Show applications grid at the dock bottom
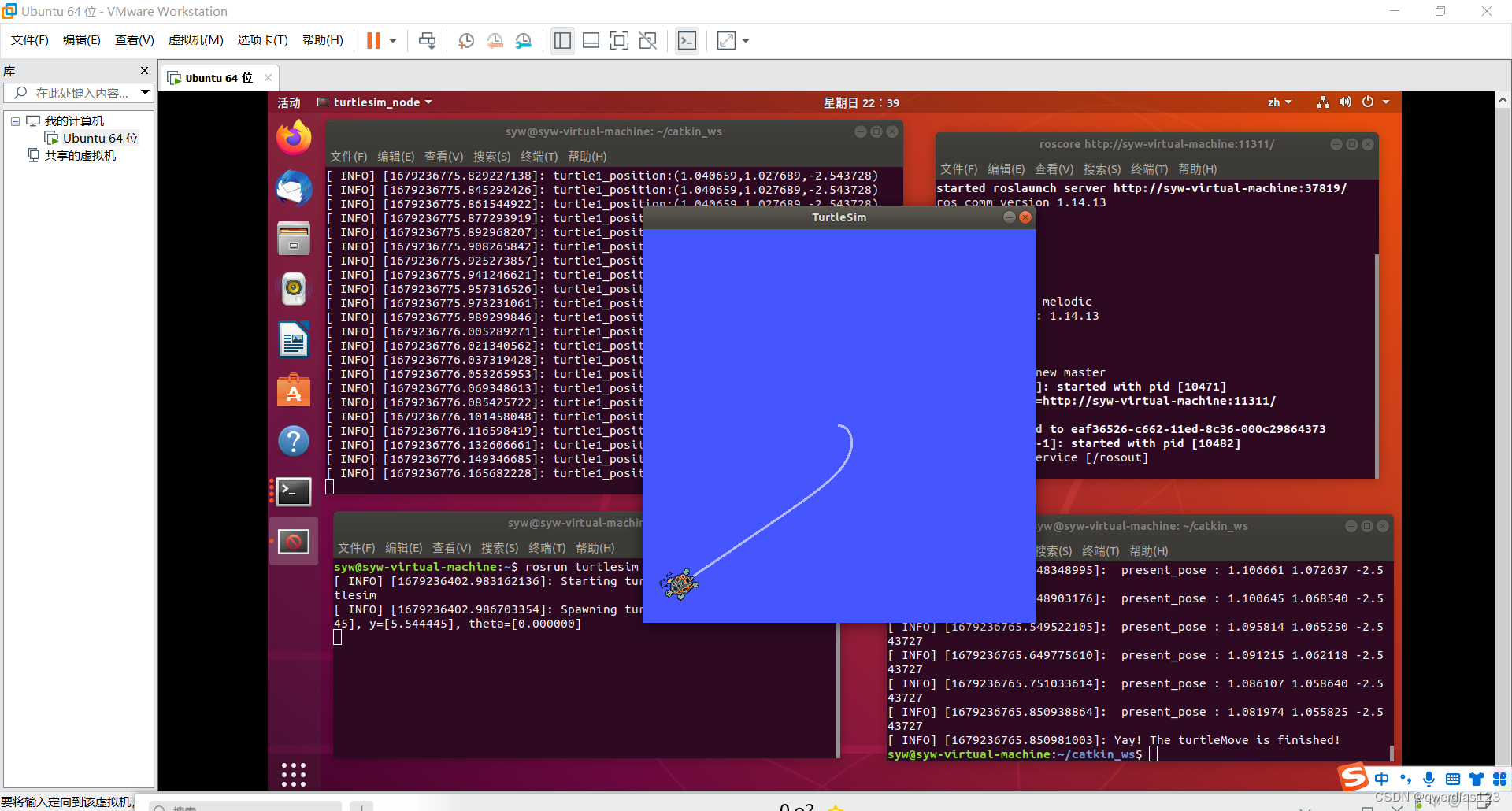The height and width of the screenshot is (811, 1512). (294, 775)
